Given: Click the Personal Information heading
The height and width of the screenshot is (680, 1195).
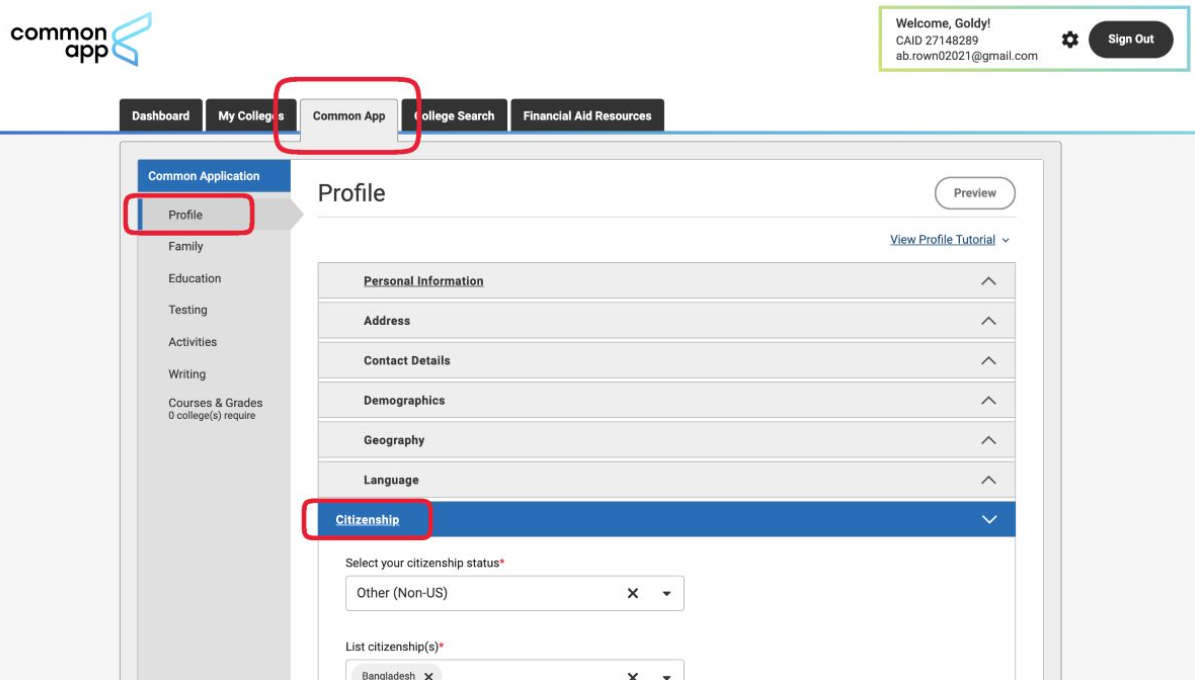Looking at the screenshot, I should [423, 281].
